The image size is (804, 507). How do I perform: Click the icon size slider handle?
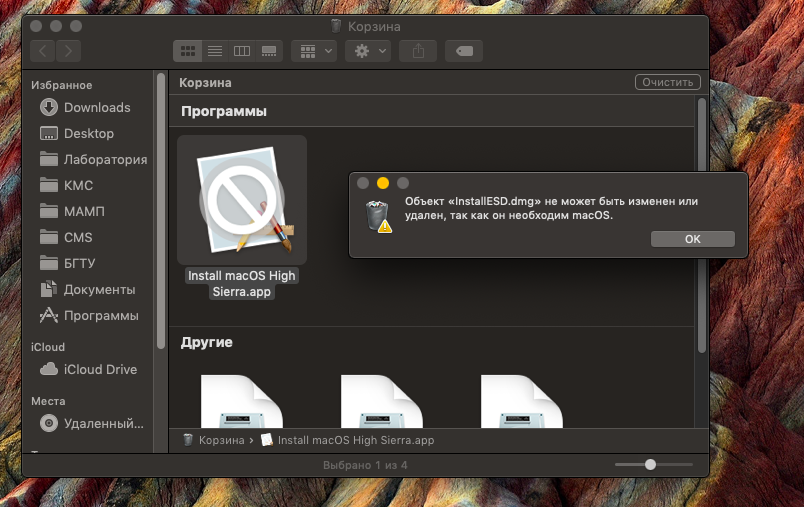[650, 464]
